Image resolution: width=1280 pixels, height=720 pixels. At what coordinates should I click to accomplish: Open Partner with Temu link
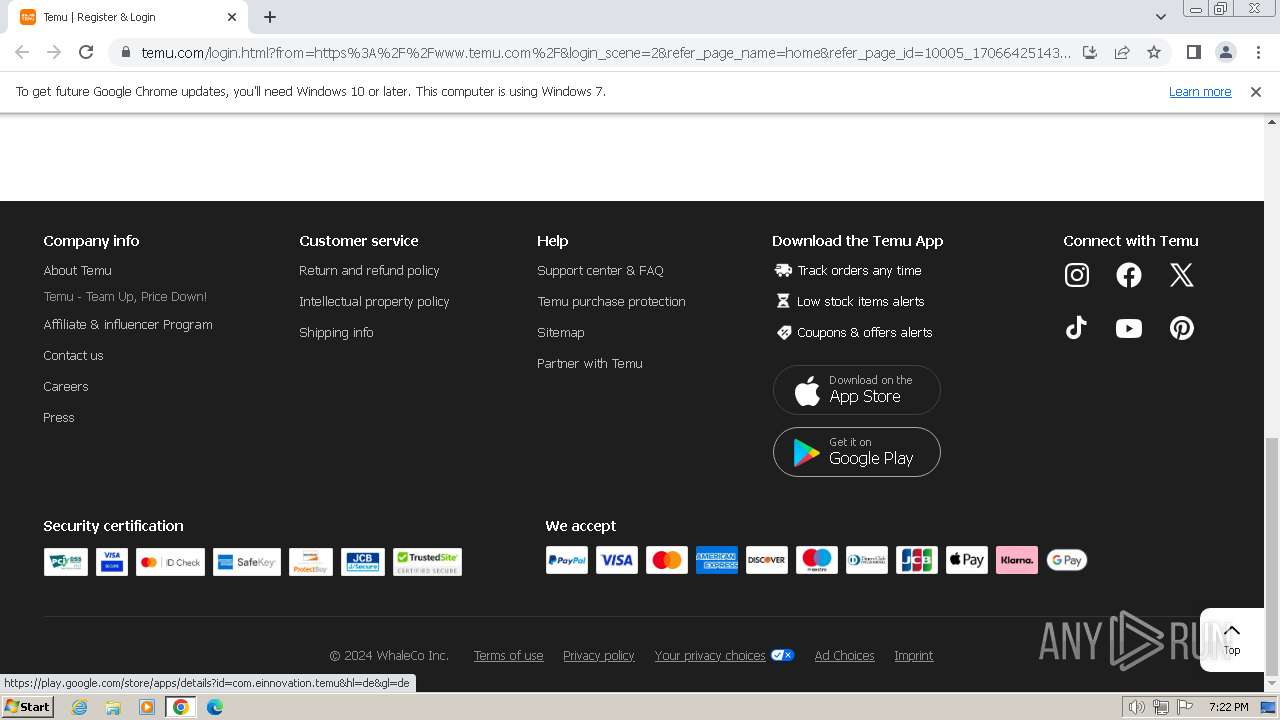(590, 364)
